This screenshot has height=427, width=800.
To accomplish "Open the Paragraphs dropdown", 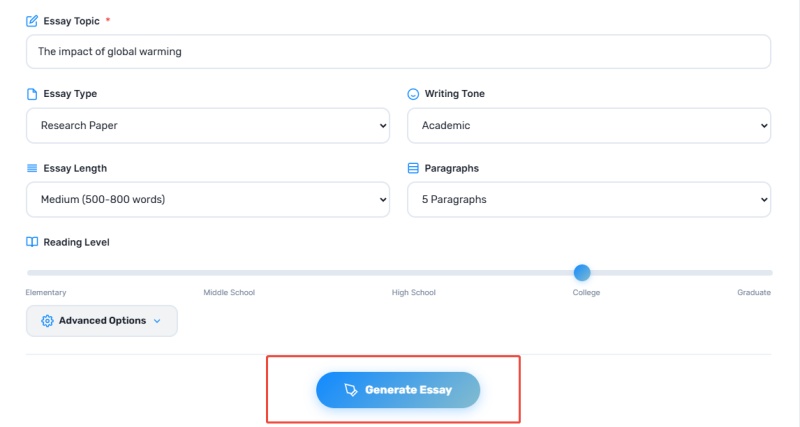I will click(x=589, y=199).
